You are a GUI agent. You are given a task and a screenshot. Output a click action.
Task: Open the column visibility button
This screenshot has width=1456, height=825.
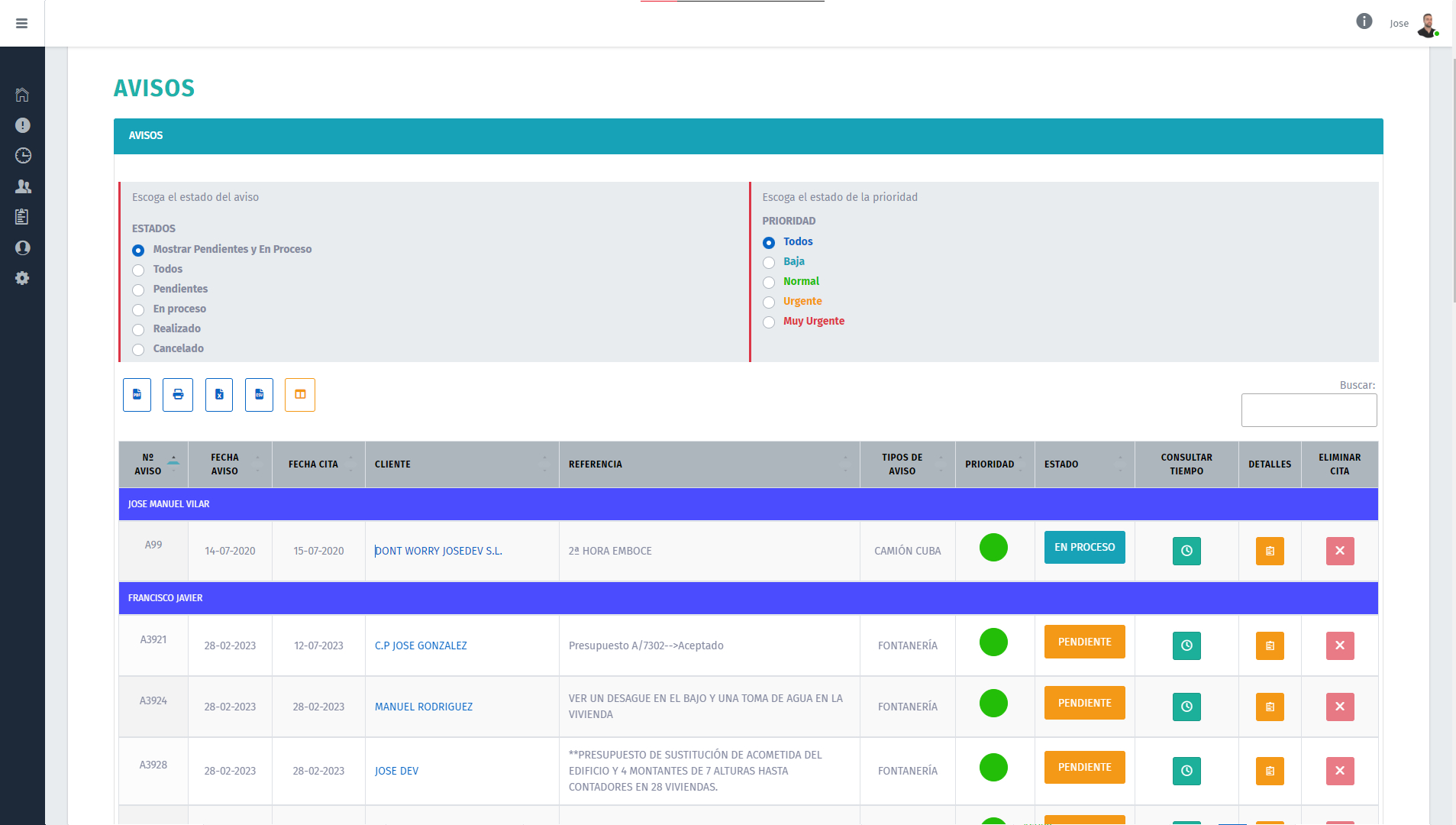300,395
